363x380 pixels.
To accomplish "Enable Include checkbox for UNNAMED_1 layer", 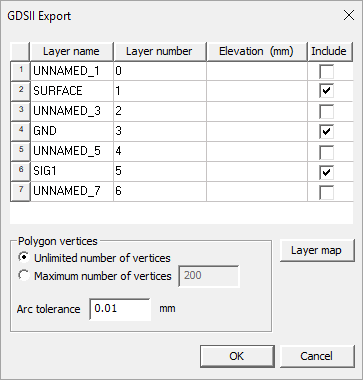I will point(326,71).
